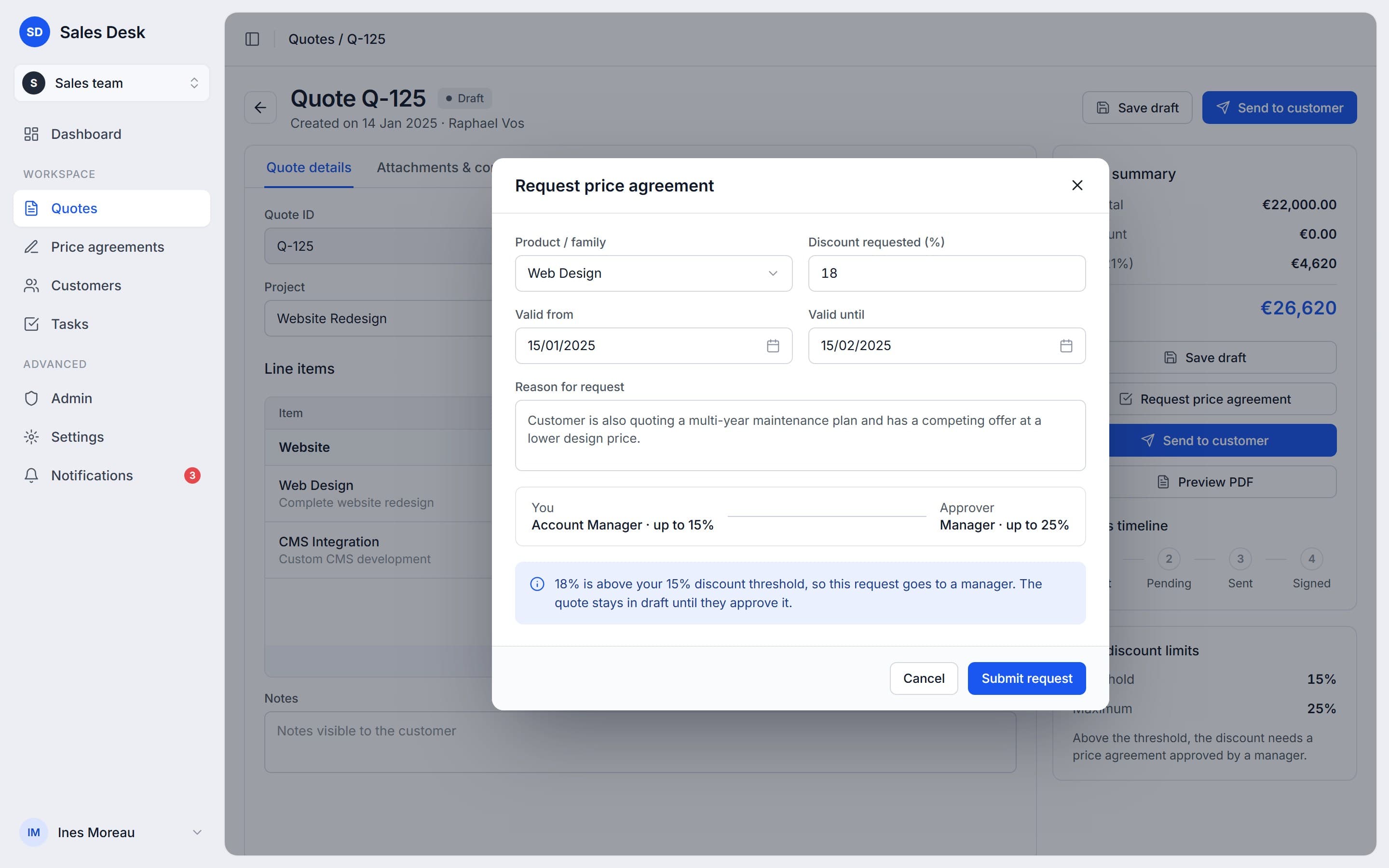This screenshot has height=868, width=1389.
Task: Open the Admin section
Action: [x=112, y=398]
